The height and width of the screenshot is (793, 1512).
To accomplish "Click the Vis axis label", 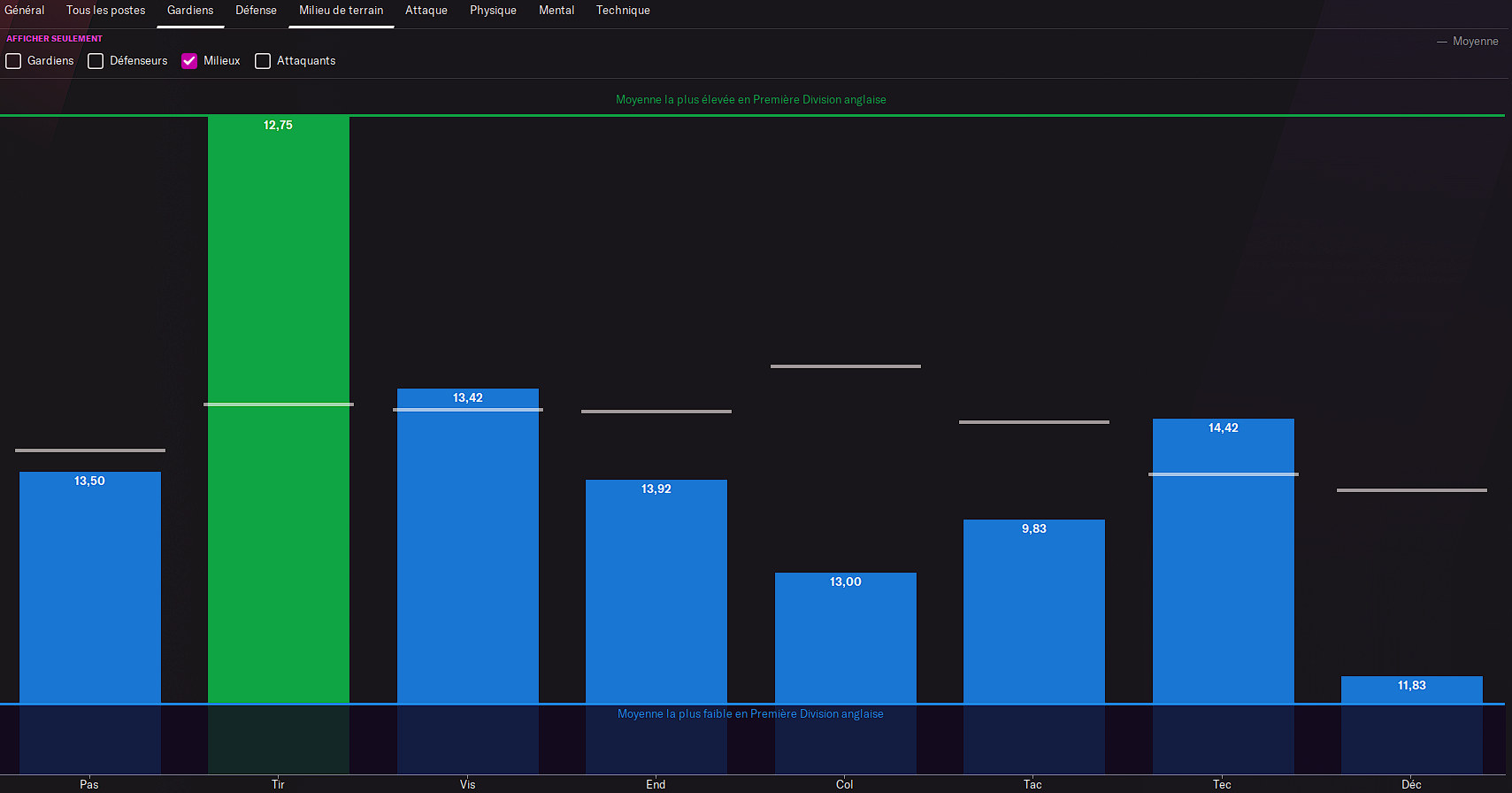I will (467, 784).
